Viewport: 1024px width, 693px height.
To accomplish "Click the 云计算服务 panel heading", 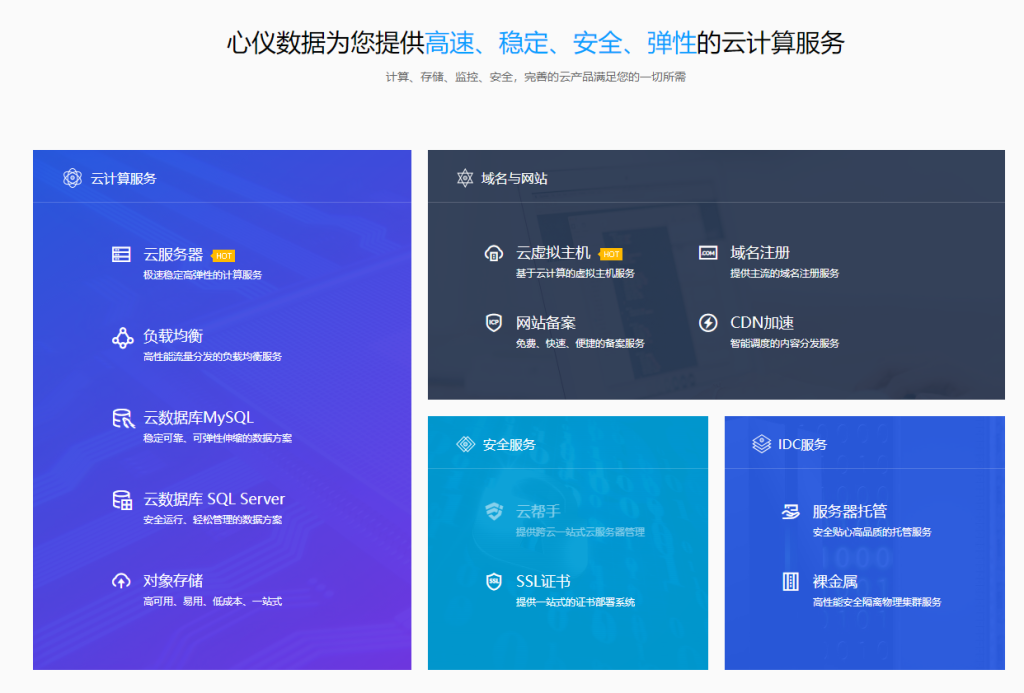I will (x=123, y=178).
